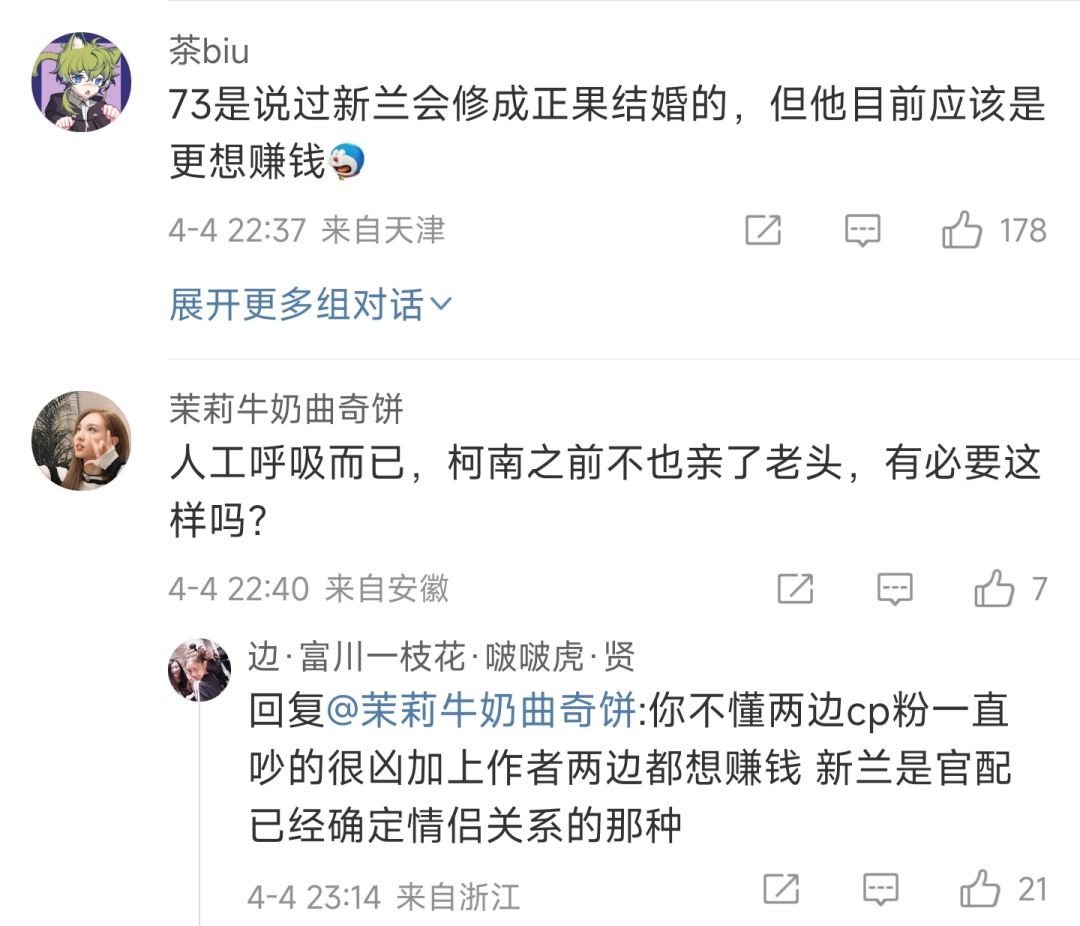Tap the chevron next to 展开更多组对话

(441, 304)
